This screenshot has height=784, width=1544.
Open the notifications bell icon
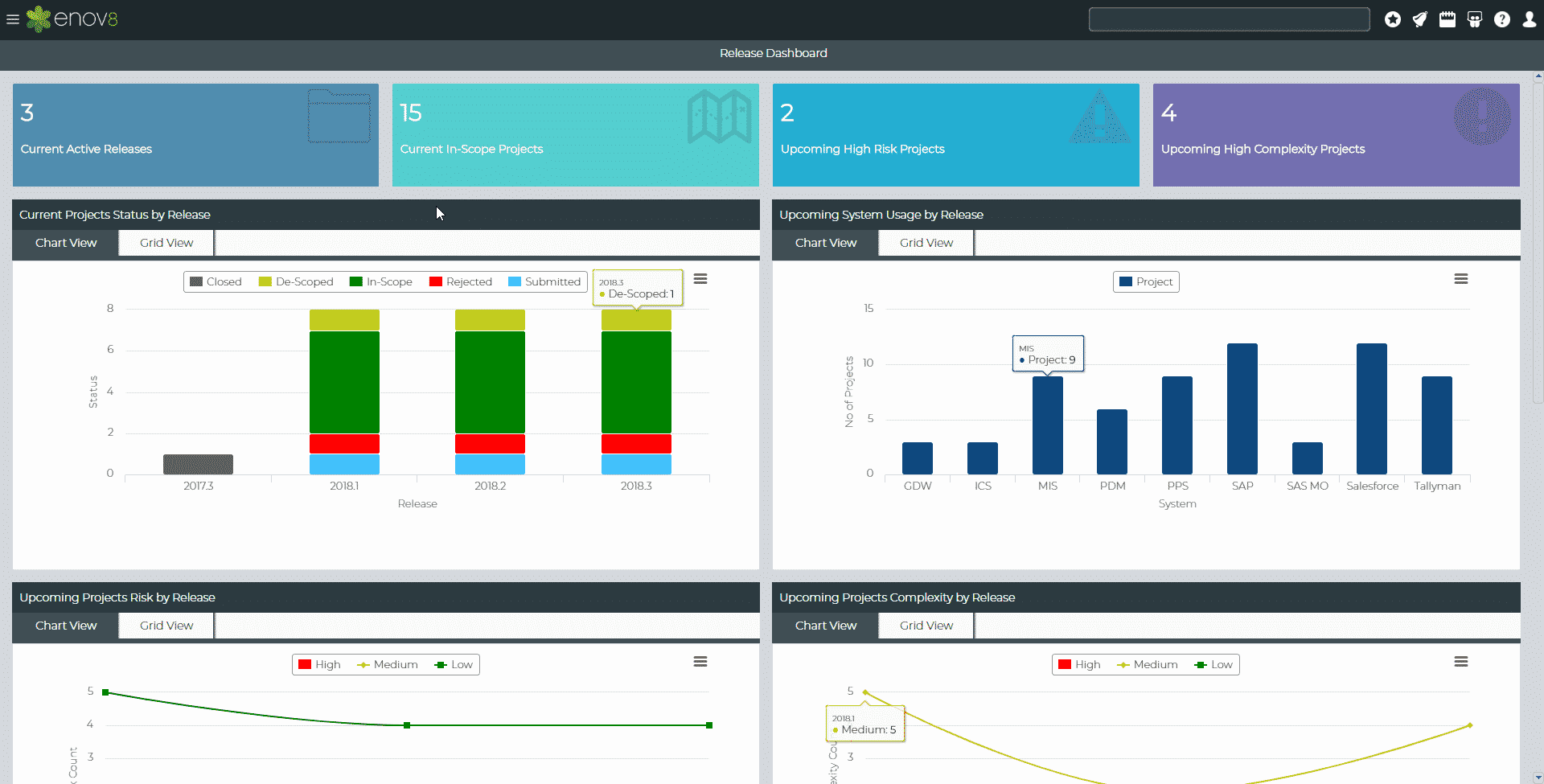pos(1419,19)
